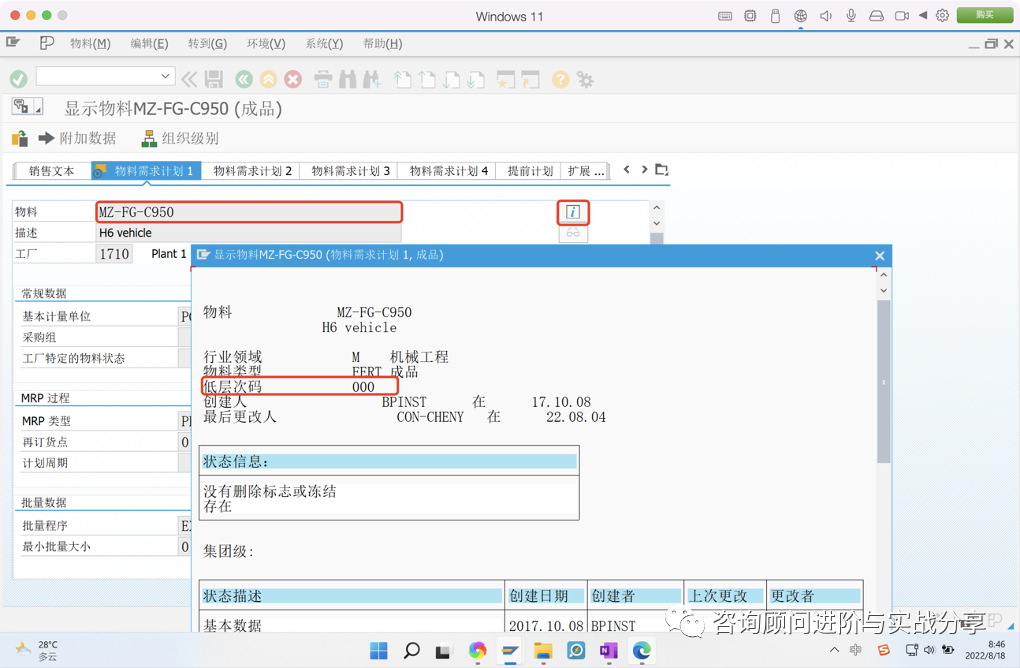This screenshot has height=668, width=1020.
Task: Switch to the 销售文本 tab
Action: coord(50,171)
